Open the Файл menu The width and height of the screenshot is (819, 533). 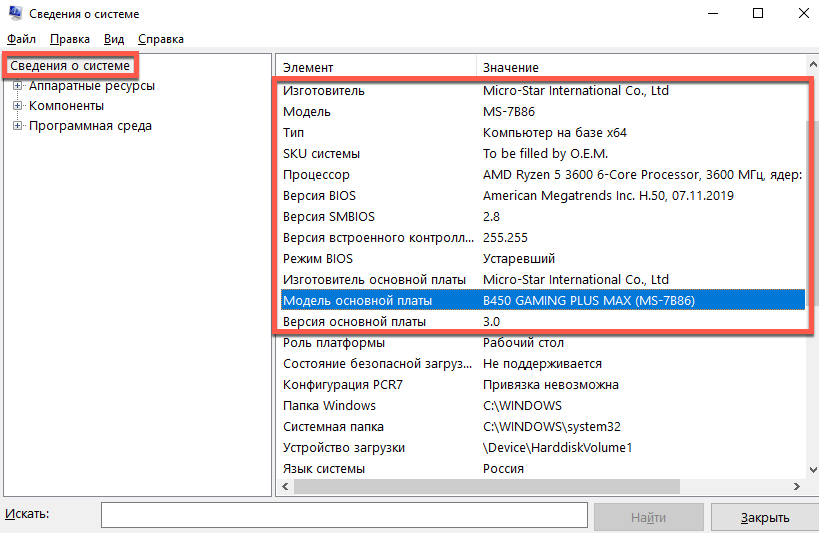click(20, 39)
